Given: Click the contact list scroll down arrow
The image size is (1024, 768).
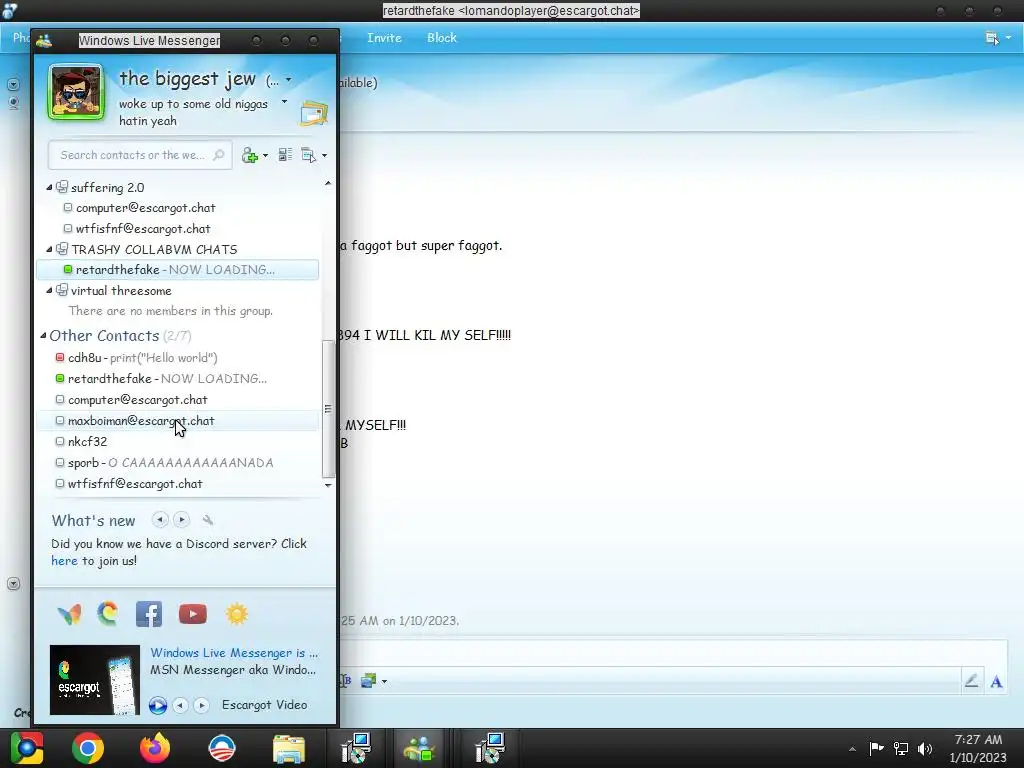Looking at the screenshot, I should 328,485.
